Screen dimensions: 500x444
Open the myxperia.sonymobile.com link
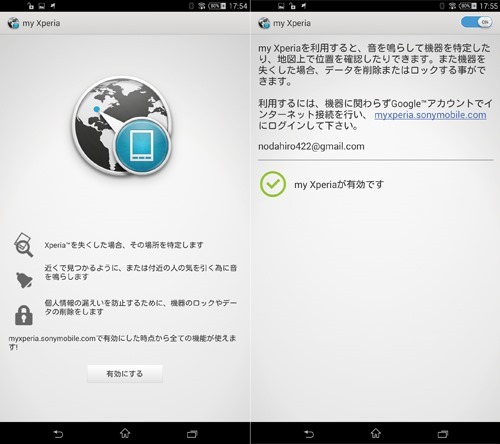pos(430,115)
